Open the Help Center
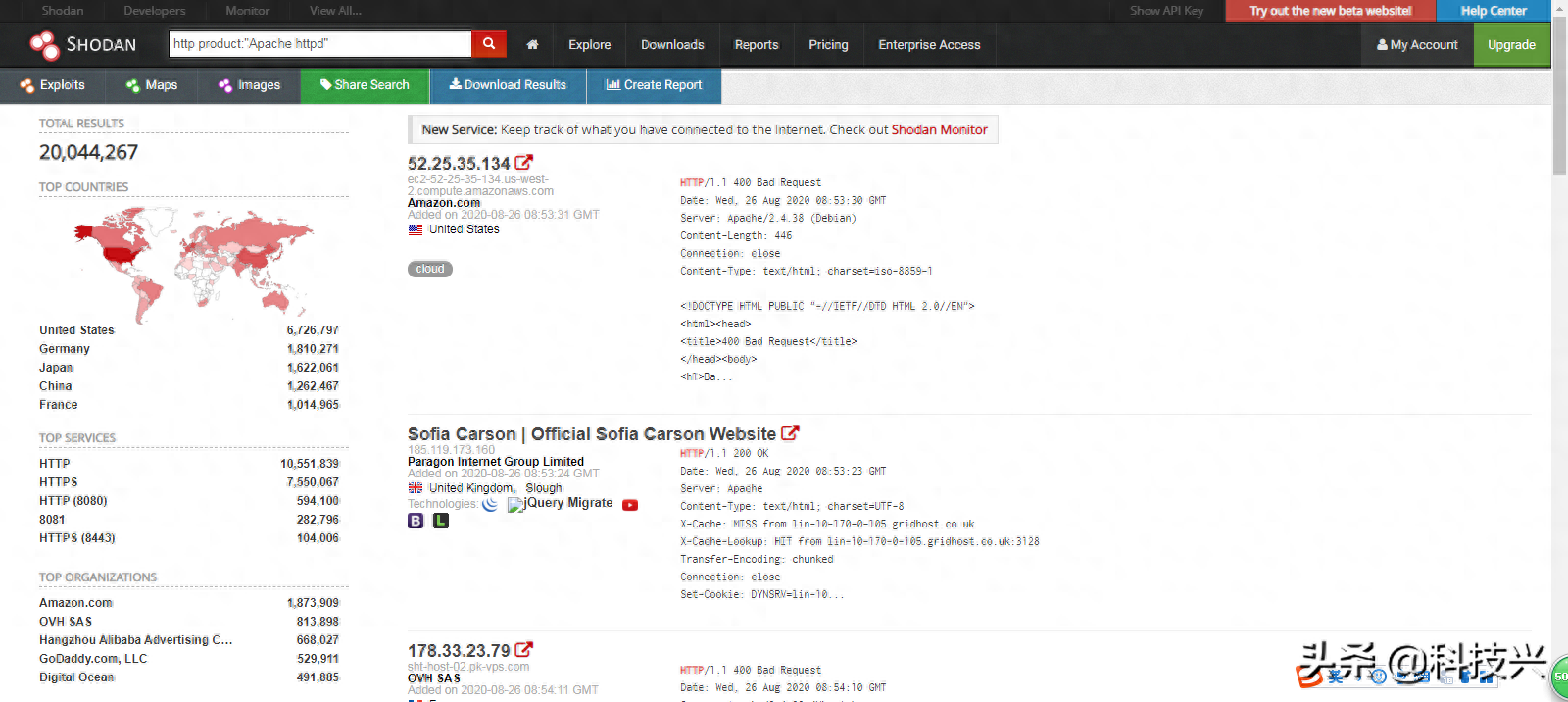This screenshot has height=702, width=1568. (1494, 11)
